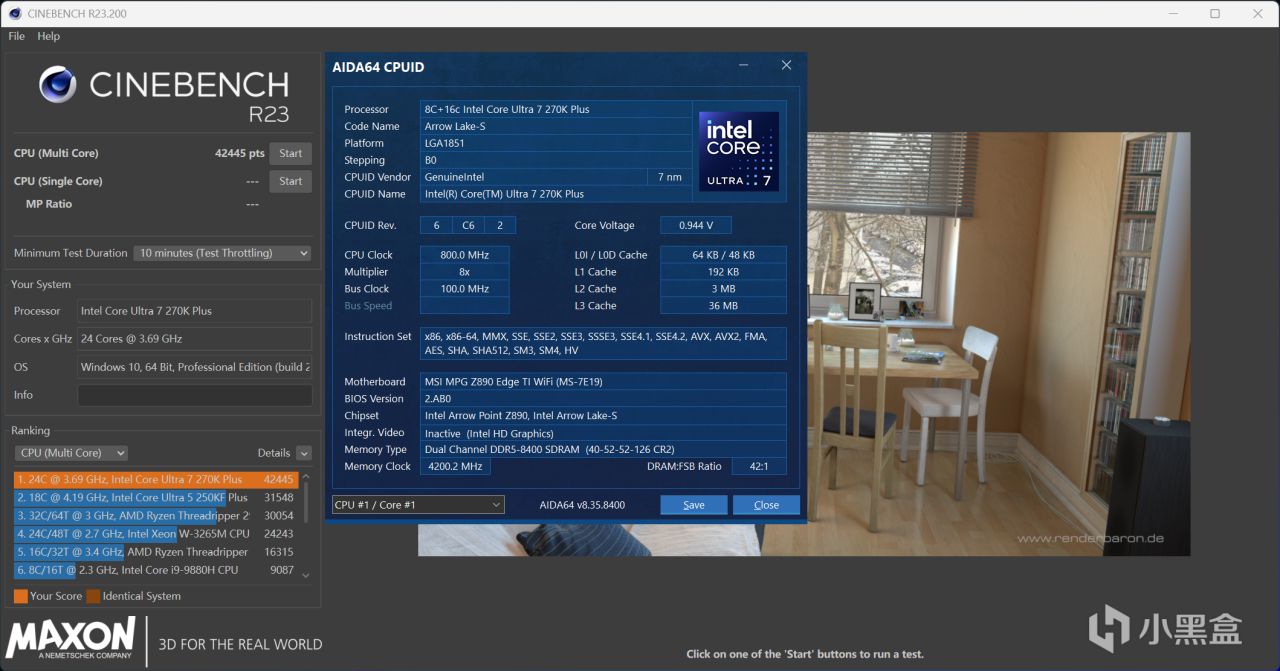Viewport: 1280px width, 671px height.
Task: Select ranking row Intel Core i9-9880H CPU
Action: (155, 570)
